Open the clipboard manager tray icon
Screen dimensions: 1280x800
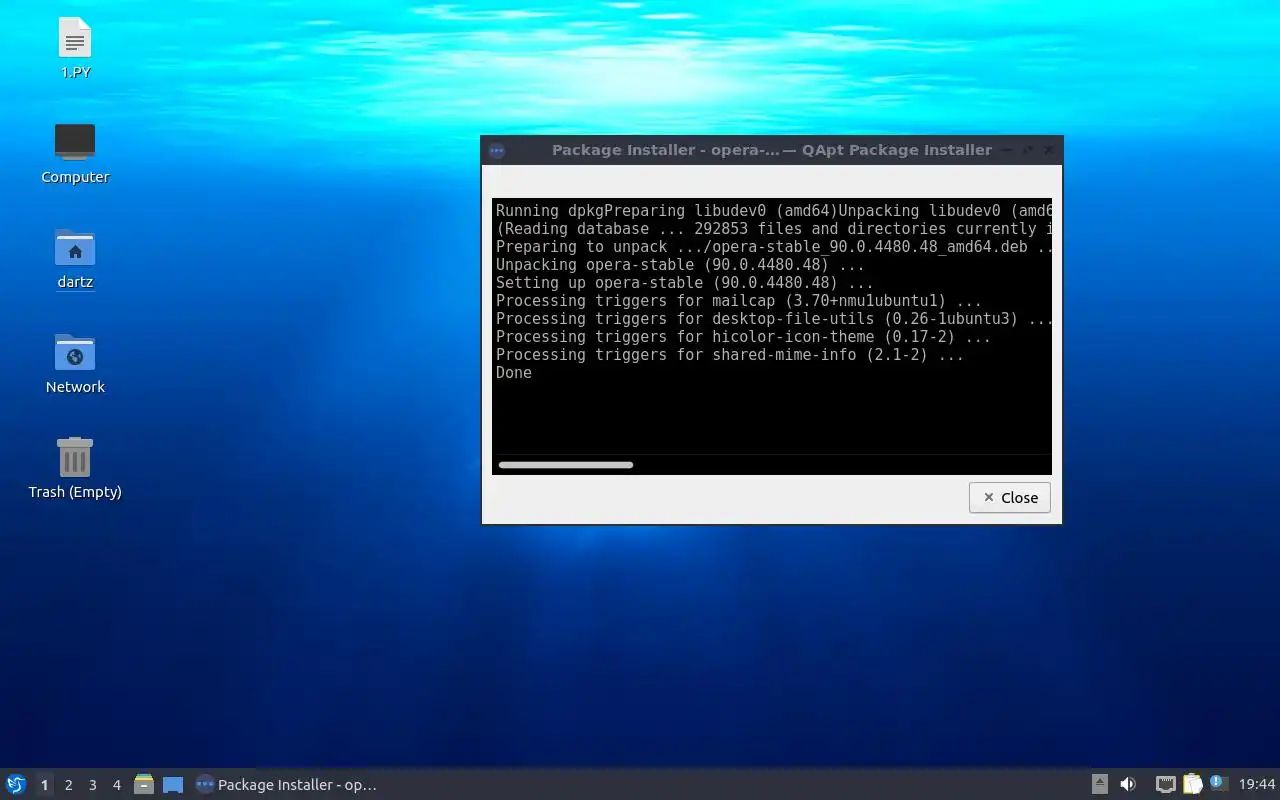[1192, 784]
